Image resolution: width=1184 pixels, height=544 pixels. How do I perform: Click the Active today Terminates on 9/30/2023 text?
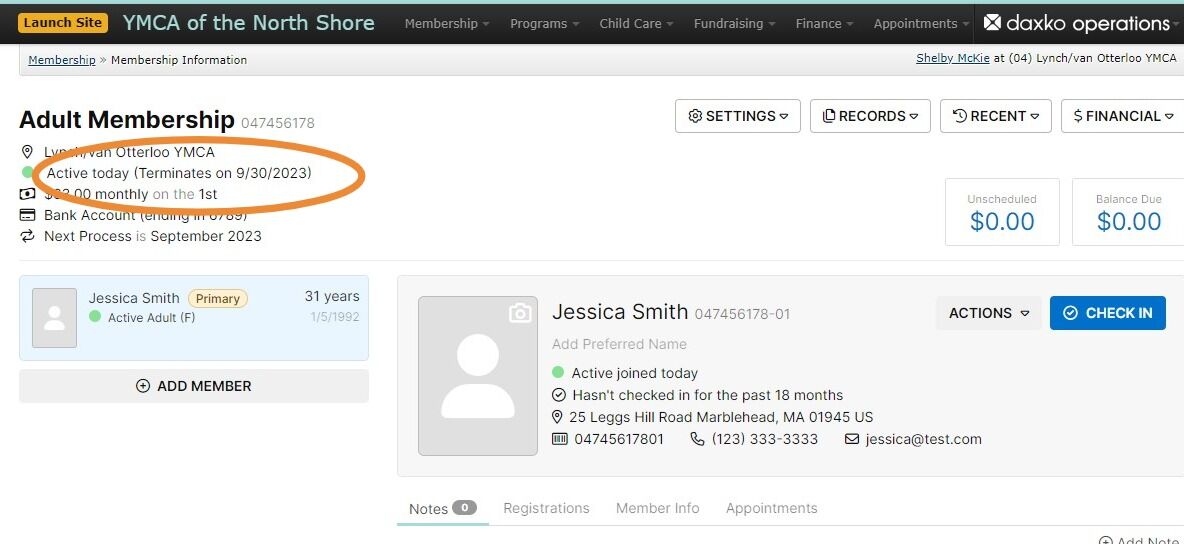[x=179, y=173]
